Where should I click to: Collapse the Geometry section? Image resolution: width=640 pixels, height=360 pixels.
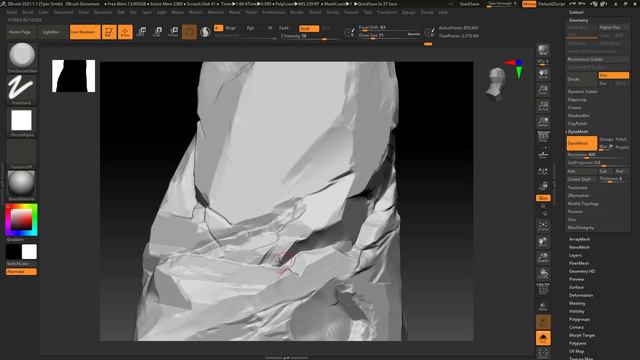coord(578,20)
